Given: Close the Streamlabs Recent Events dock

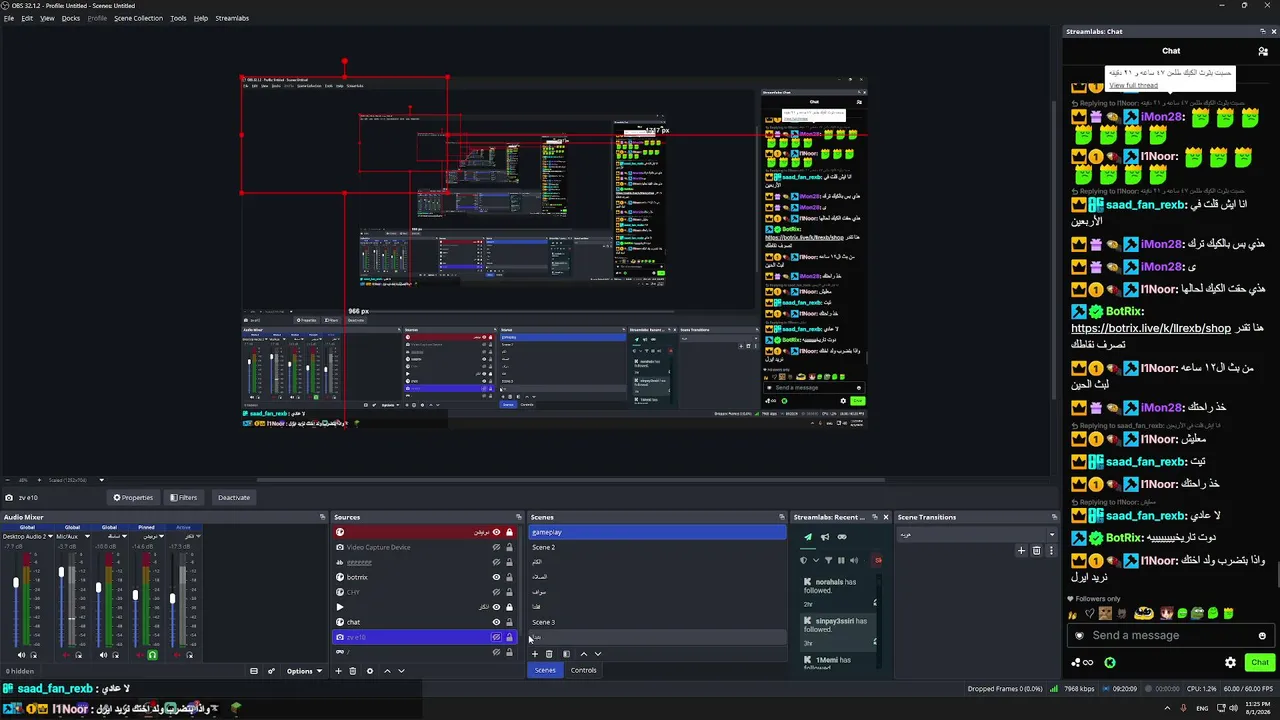Looking at the screenshot, I should pyautogui.click(x=885, y=517).
